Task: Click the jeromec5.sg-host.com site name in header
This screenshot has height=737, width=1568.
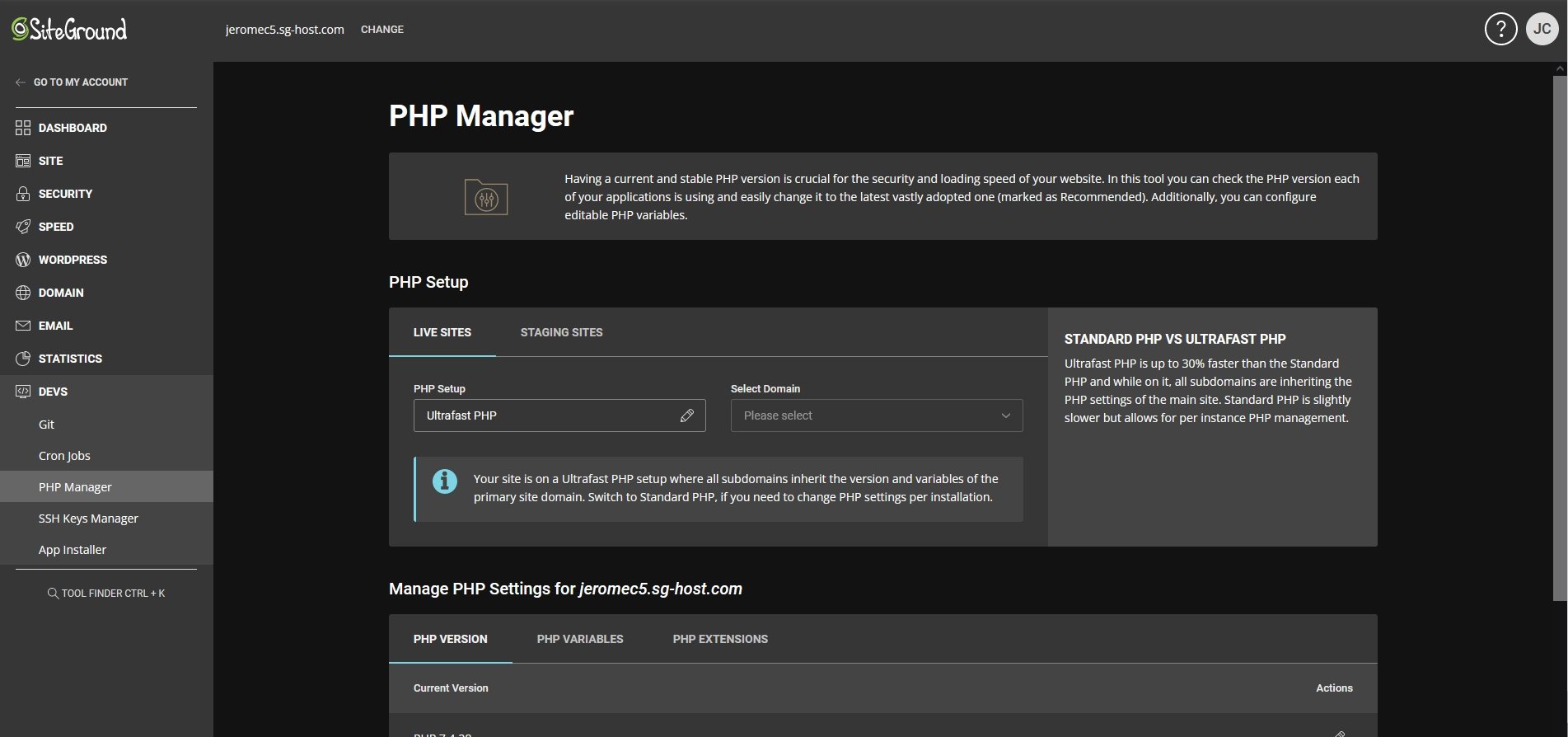Action: click(285, 30)
